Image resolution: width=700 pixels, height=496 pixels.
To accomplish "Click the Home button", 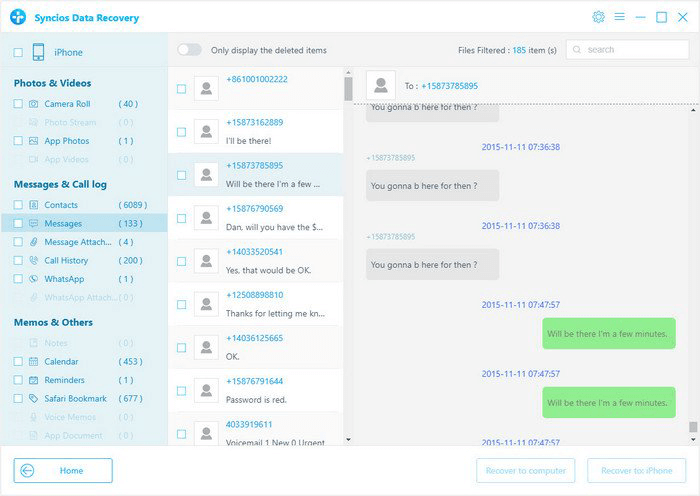I will pyautogui.click(x=63, y=471).
